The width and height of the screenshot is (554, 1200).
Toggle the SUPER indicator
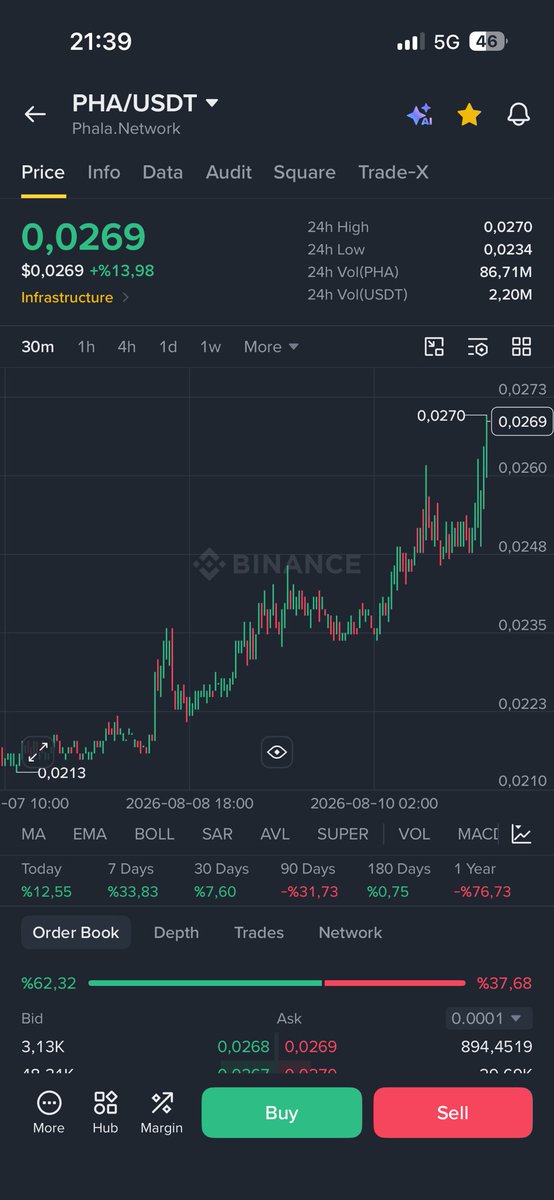[343, 834]
